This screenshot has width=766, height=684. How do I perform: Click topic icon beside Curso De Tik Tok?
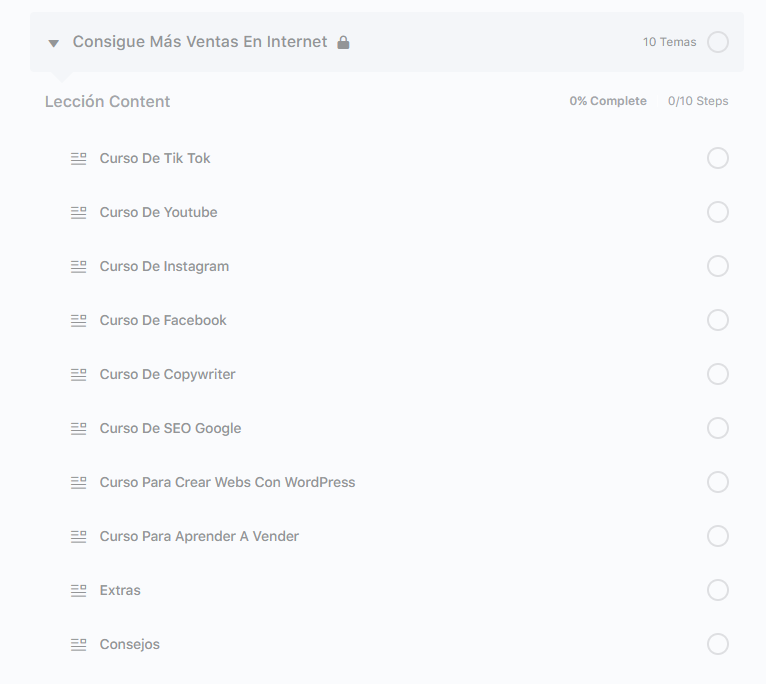[78, 158]
